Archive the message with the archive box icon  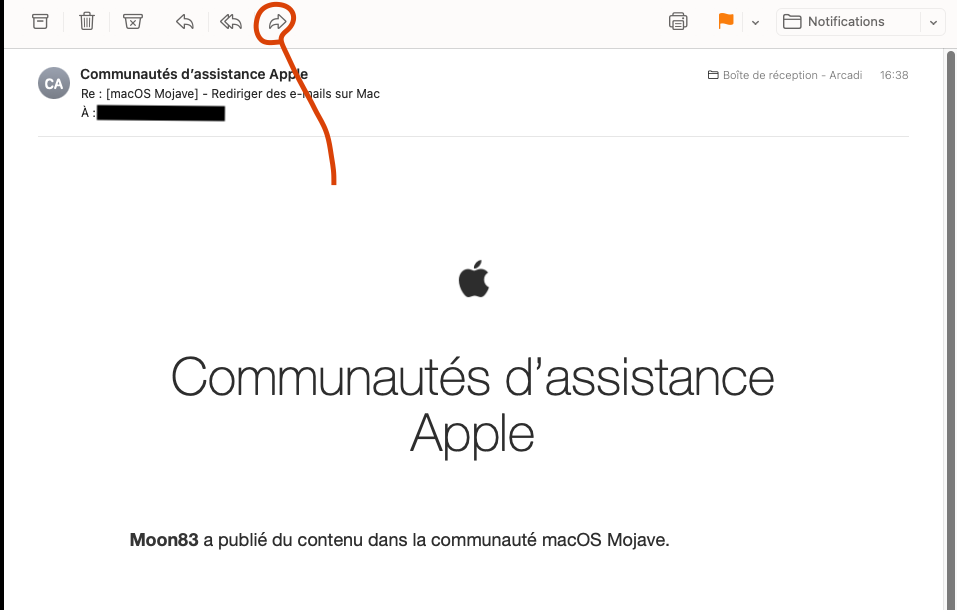click(x=40, y=22)
